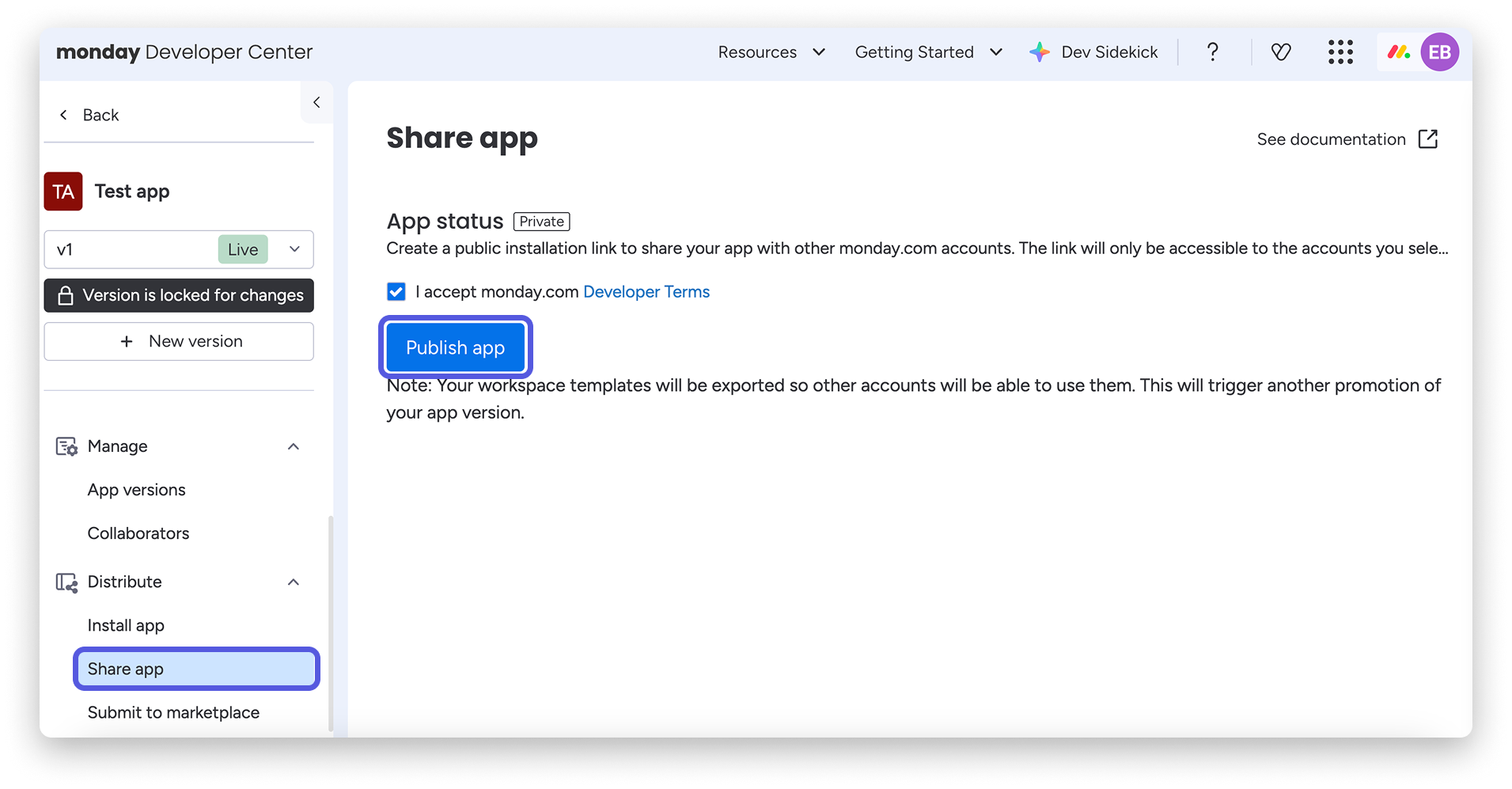Create a New version
Viewport: 1512px width, 789px height.
(179, 342)
